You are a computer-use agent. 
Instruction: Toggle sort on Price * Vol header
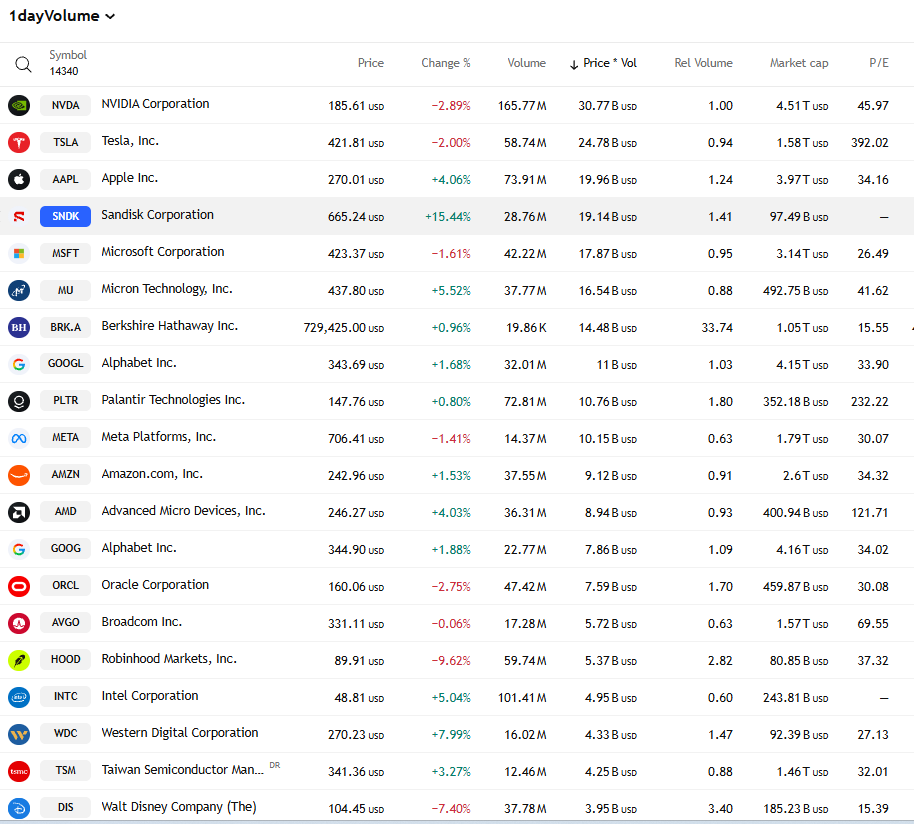(603, 63)
